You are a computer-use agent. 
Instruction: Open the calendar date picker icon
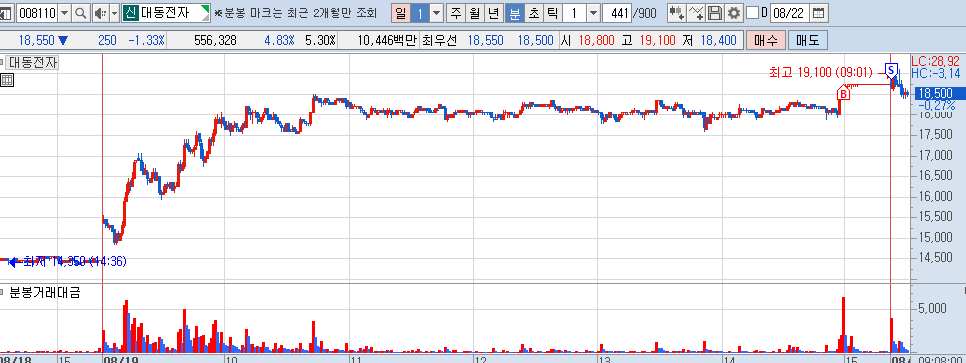coord(818,13)
